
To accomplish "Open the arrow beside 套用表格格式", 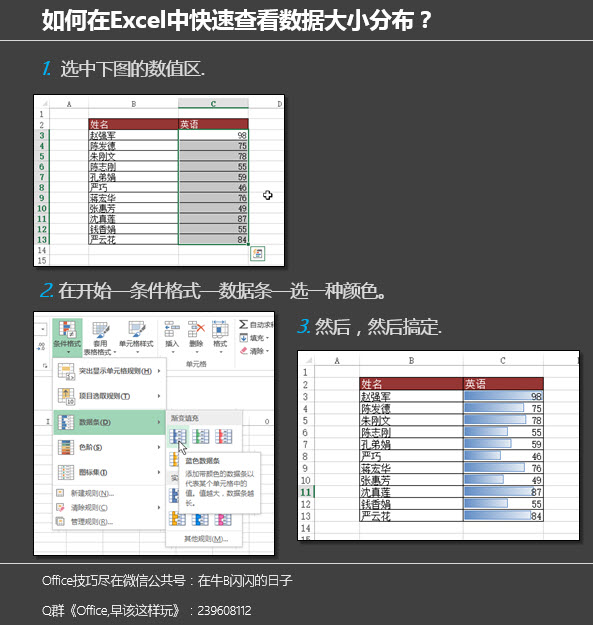I will click(x=115, y=352).
